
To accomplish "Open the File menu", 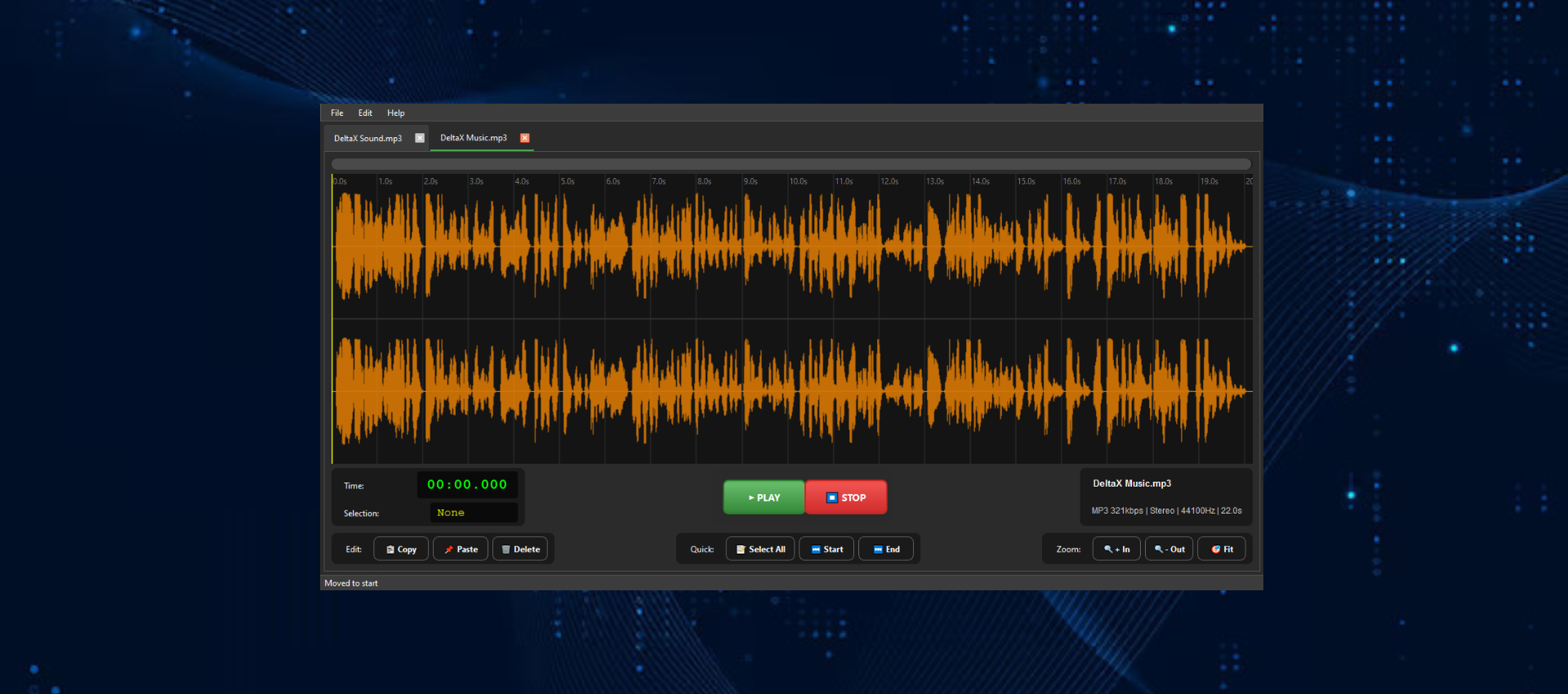I will pos(336,113).
